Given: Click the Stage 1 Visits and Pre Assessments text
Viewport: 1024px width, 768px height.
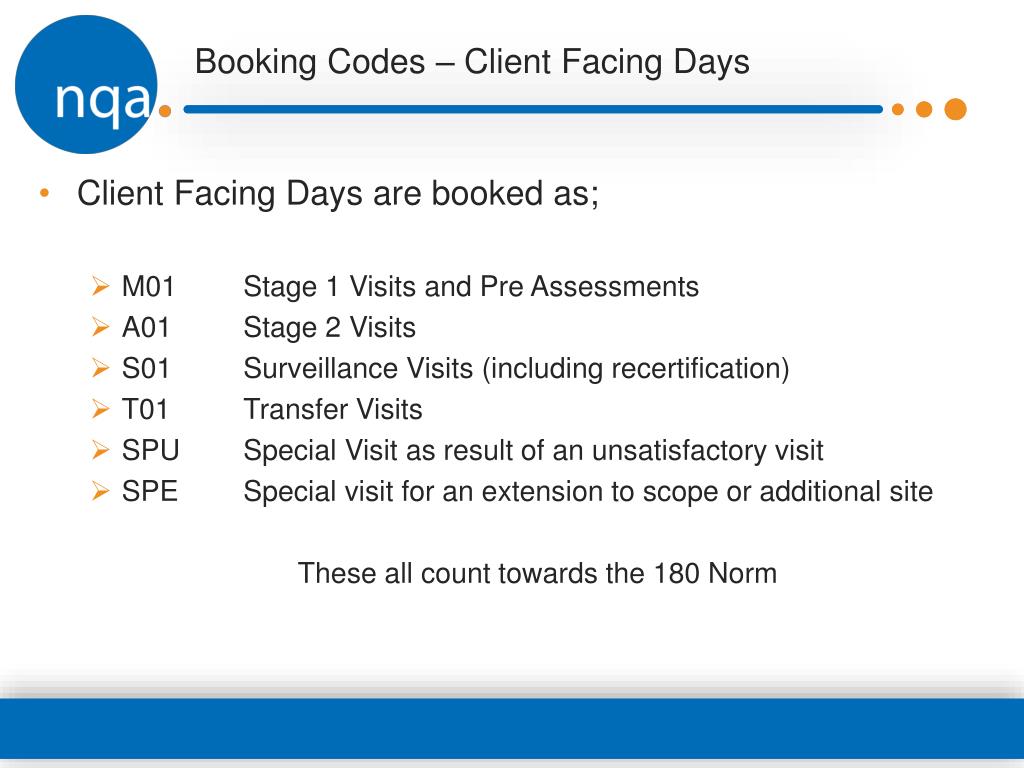Looking at the screenshot, I should (471, 287).
